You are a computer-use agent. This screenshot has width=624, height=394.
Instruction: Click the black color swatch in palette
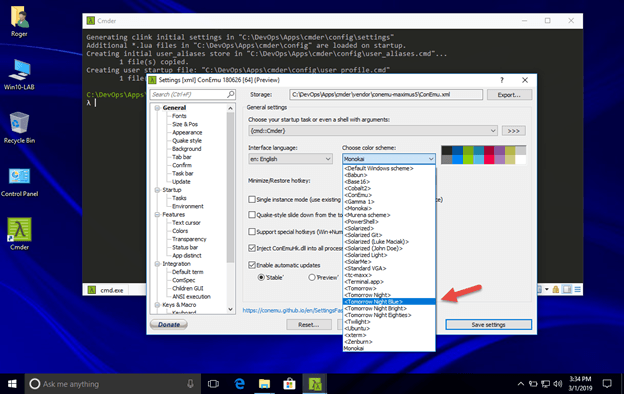(447, 150)
